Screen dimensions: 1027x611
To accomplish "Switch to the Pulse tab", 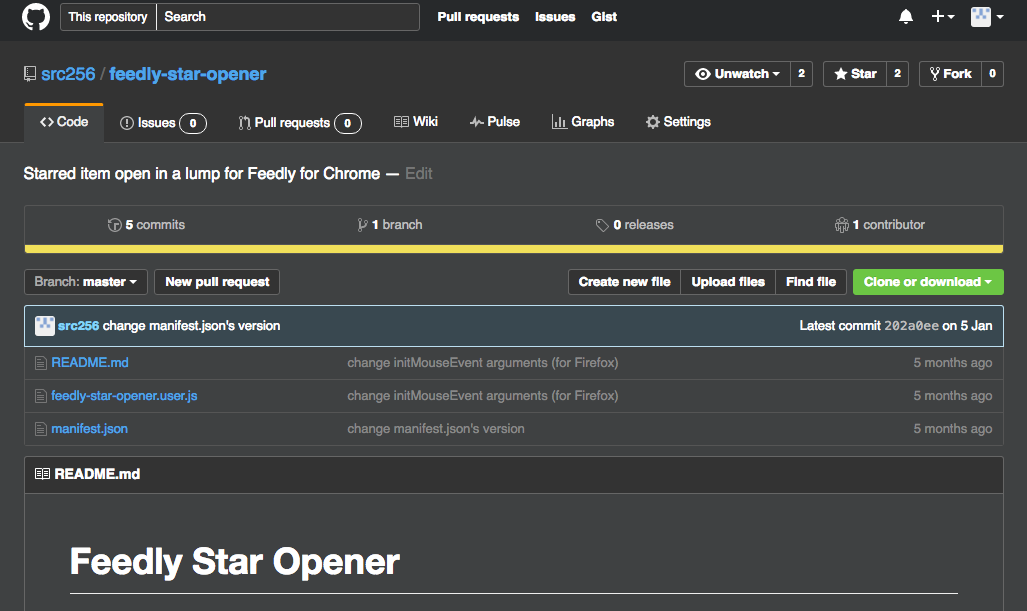I will pyautogui.click(x=495, y=122).
